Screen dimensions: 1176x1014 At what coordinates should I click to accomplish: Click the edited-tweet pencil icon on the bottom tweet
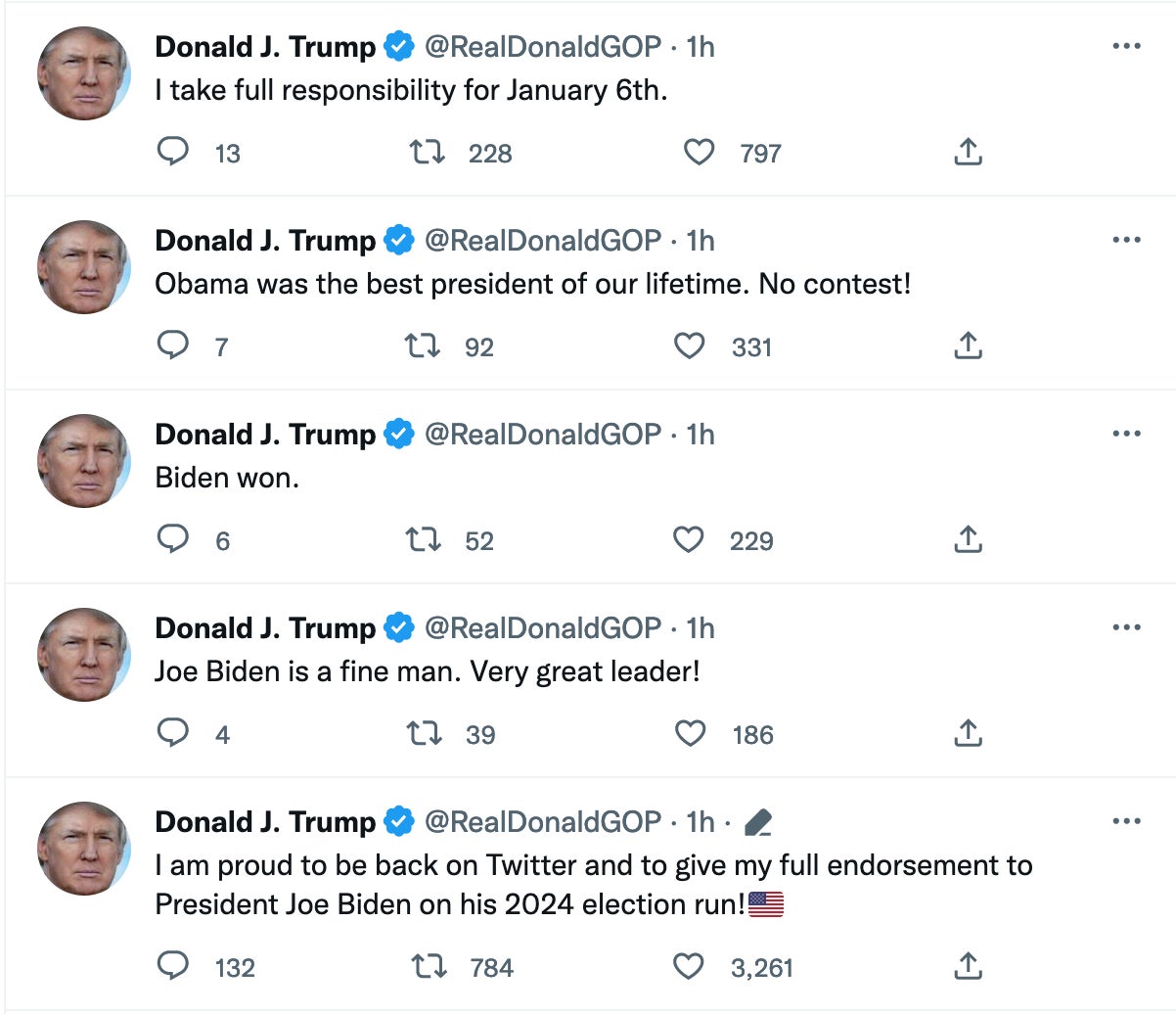[760, 822]
